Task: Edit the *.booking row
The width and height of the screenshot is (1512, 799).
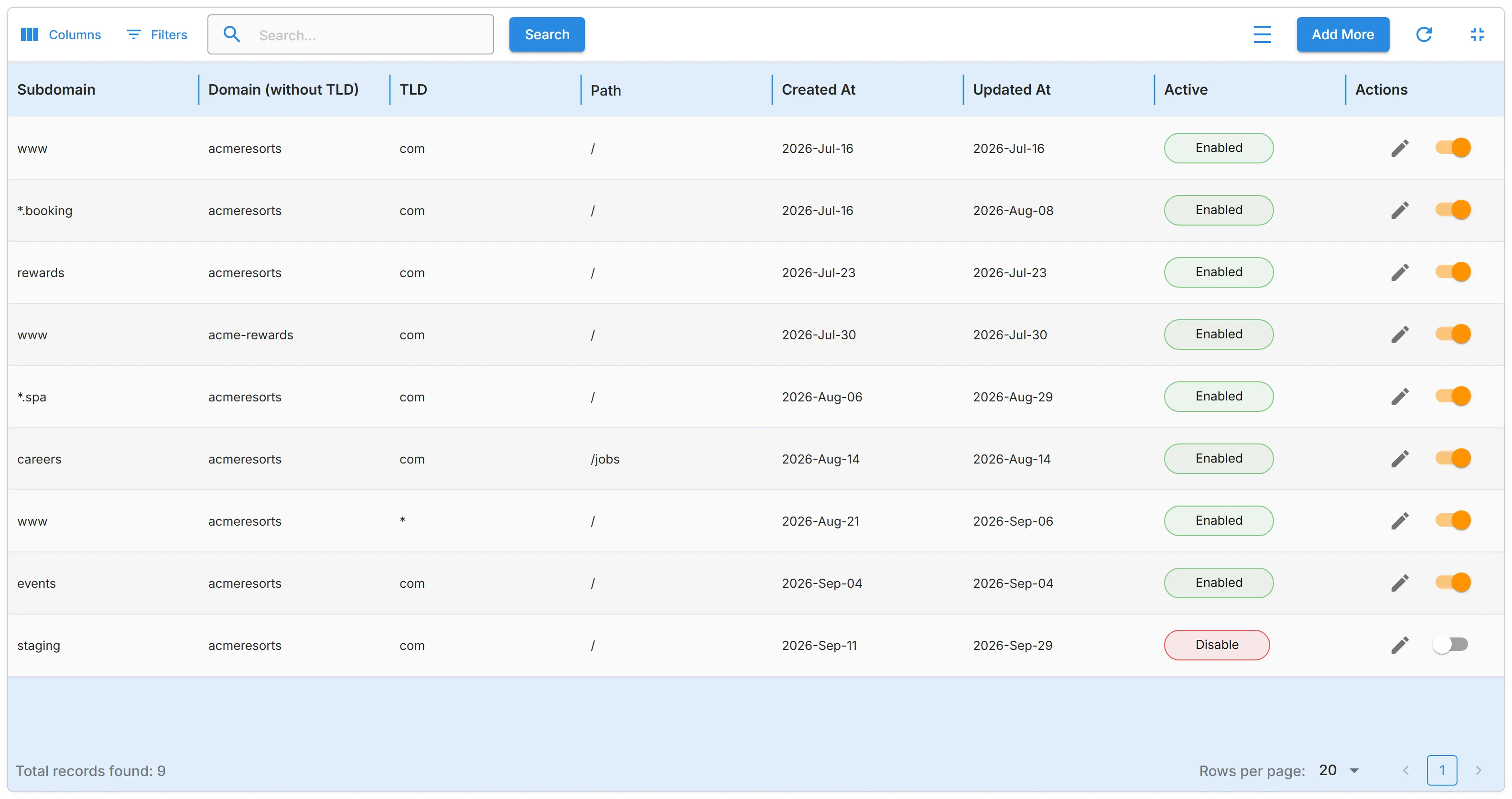Action: click(x=1400, y=210)
